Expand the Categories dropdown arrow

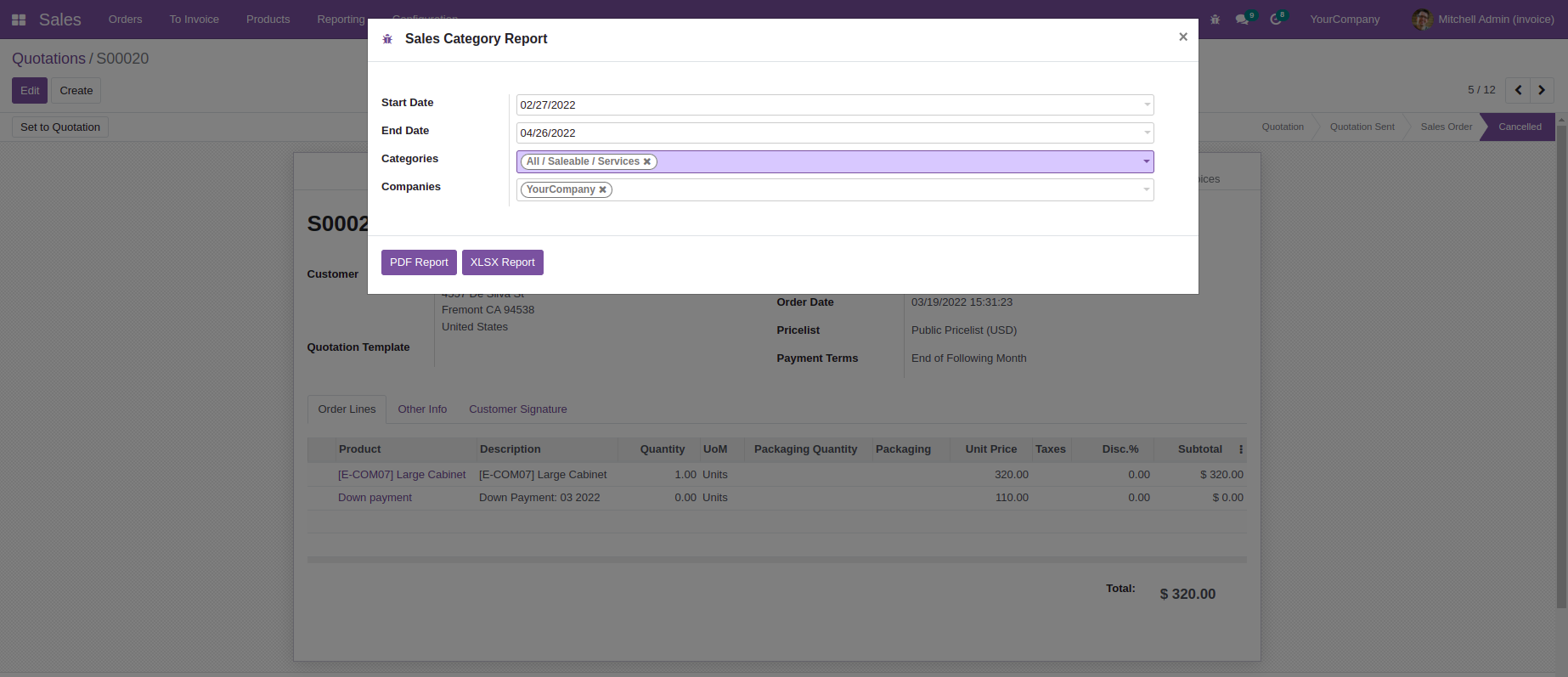click(x=1146, y=161)
